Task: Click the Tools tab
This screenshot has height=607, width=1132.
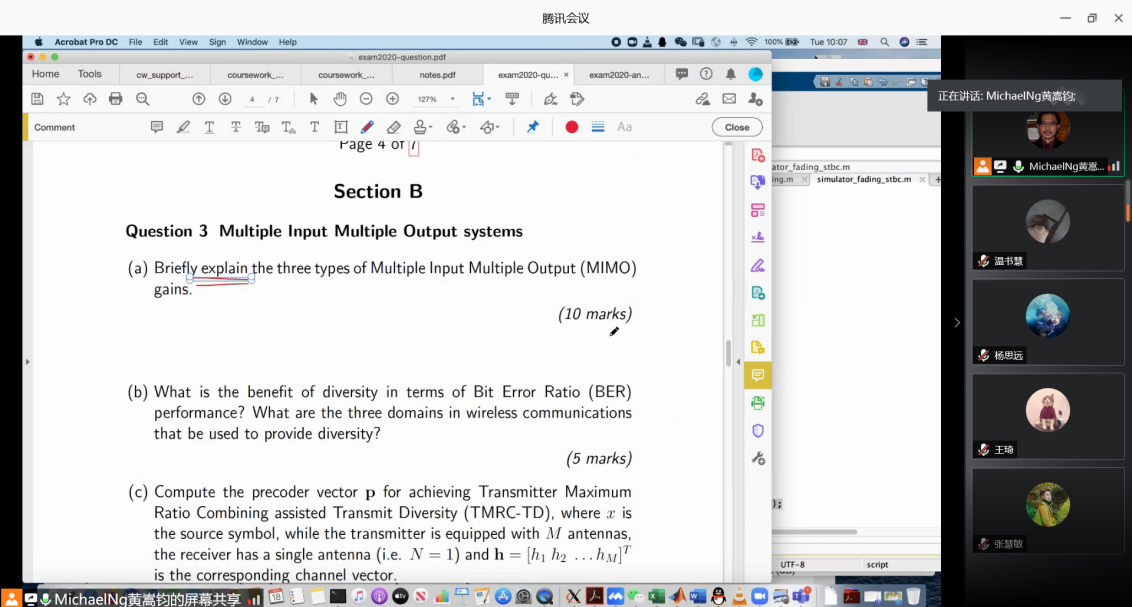Action: click(x=90, y=74)
